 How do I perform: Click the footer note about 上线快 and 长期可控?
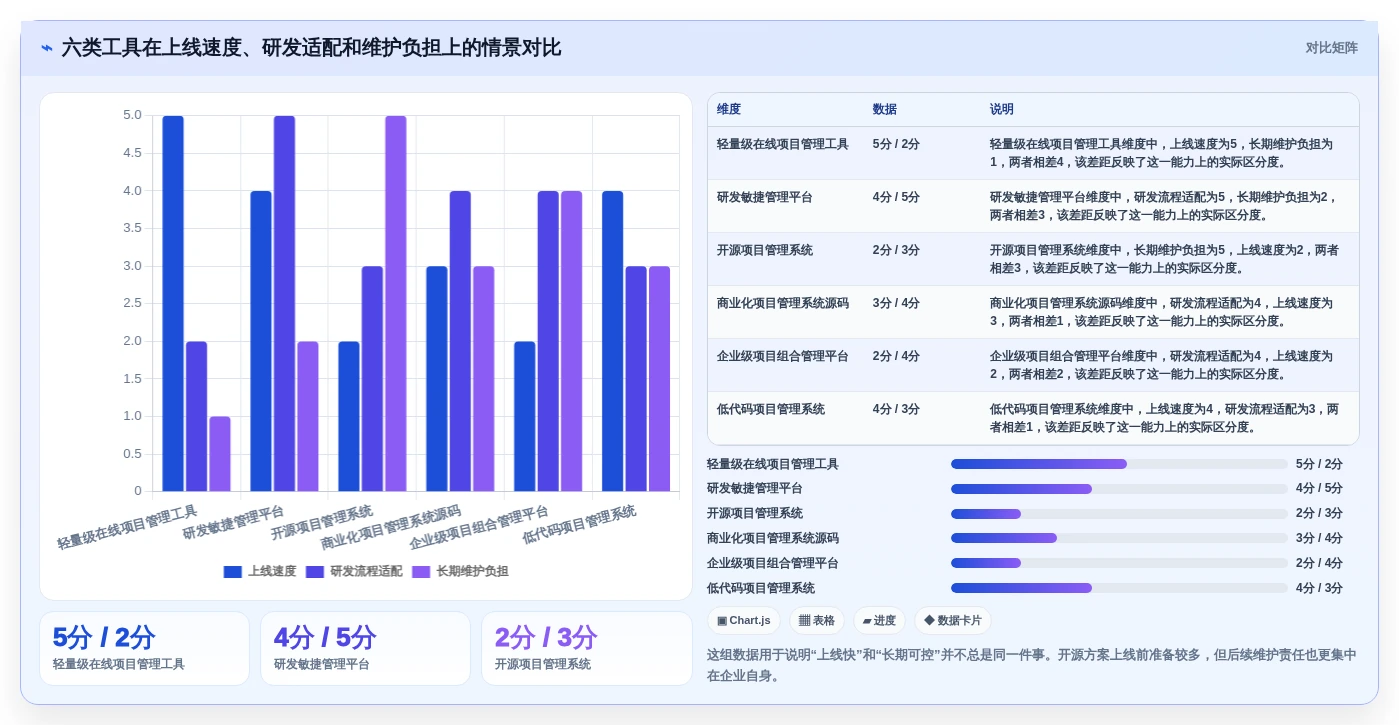[1032, 665]
